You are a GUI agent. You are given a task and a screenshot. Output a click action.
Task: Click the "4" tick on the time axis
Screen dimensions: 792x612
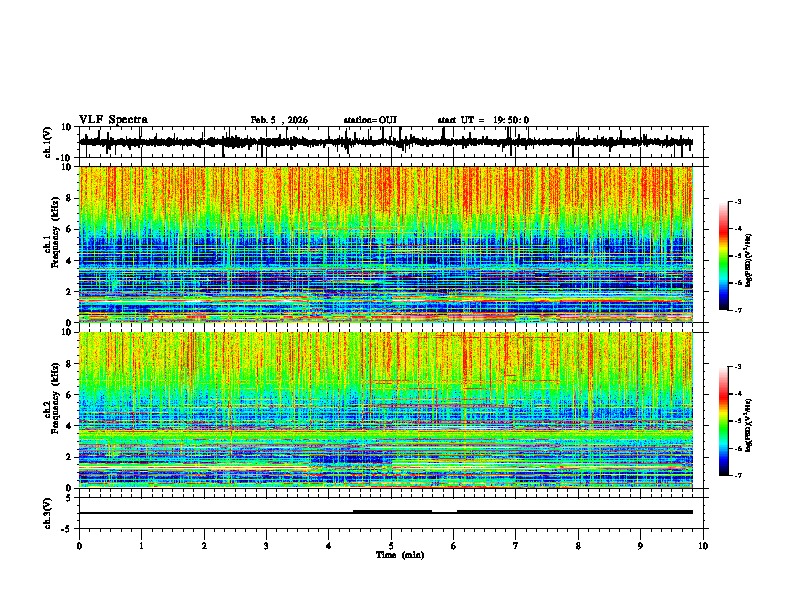329,546
